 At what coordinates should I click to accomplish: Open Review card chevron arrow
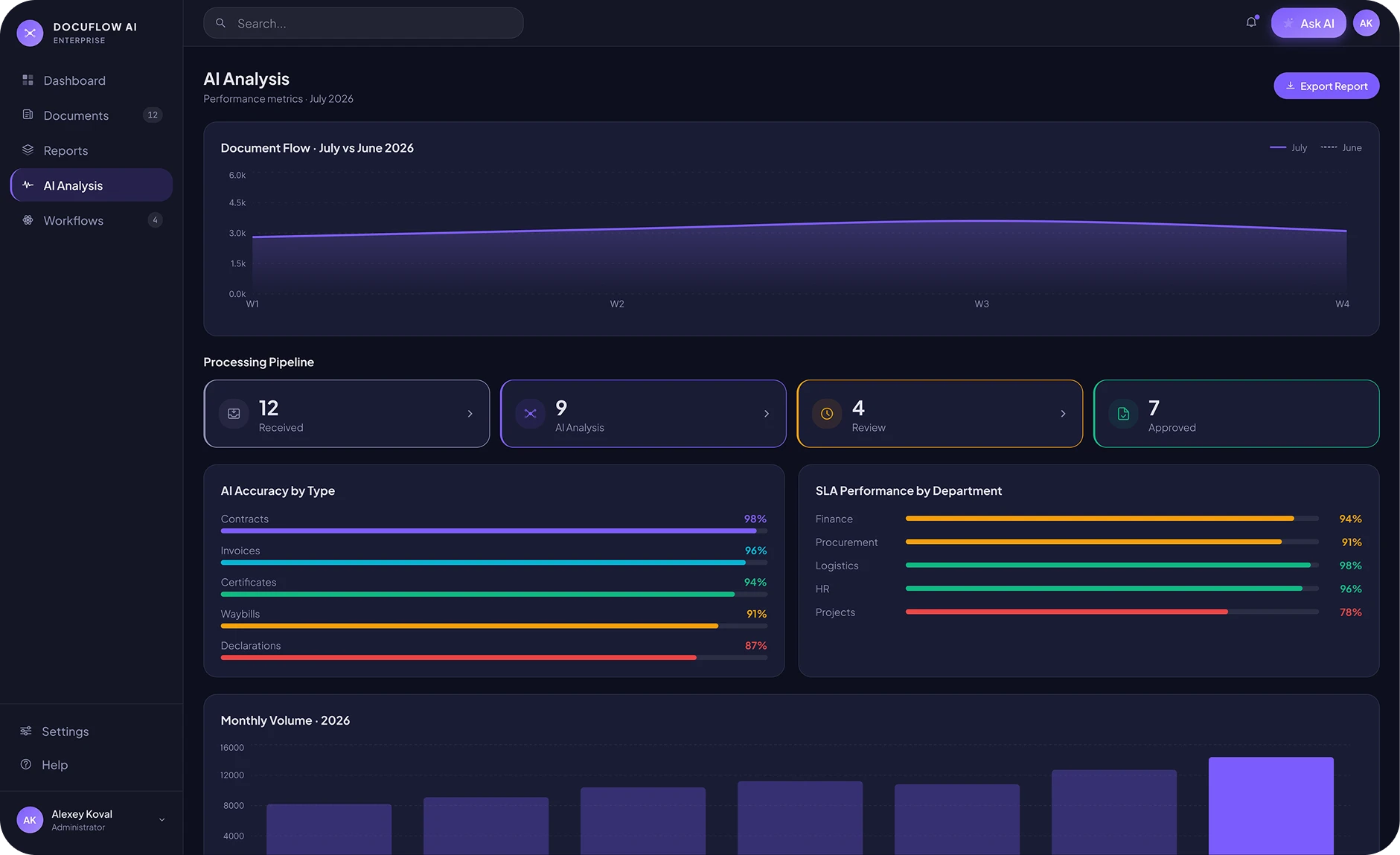1063,414
